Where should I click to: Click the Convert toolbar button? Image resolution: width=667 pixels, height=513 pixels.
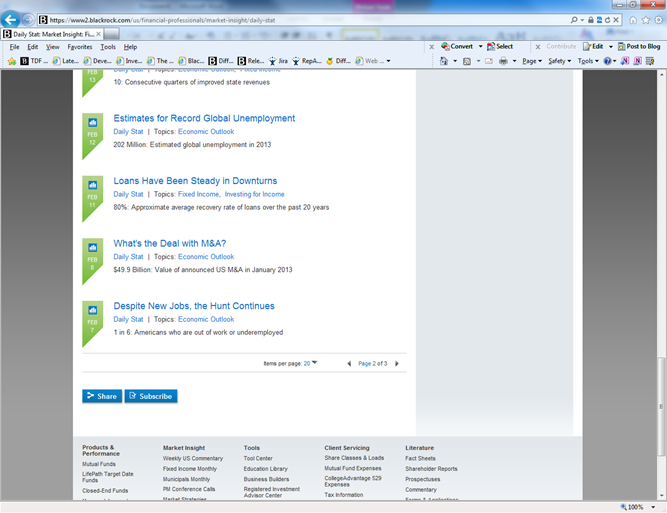pyautogui.click(x=457, y=46)
